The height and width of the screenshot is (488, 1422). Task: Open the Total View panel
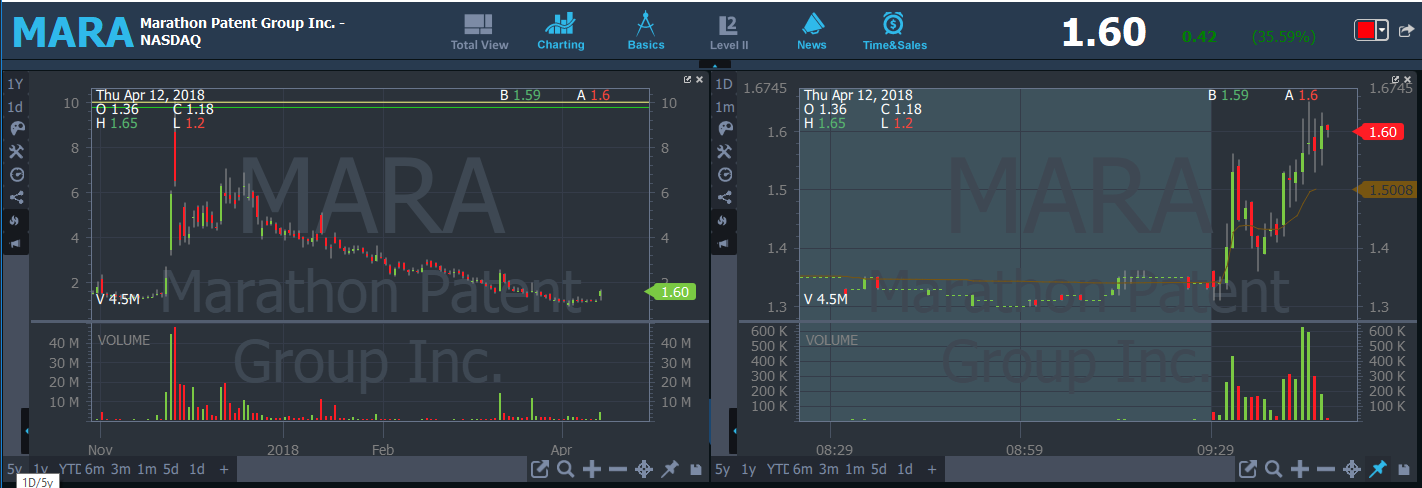[479, 31]
